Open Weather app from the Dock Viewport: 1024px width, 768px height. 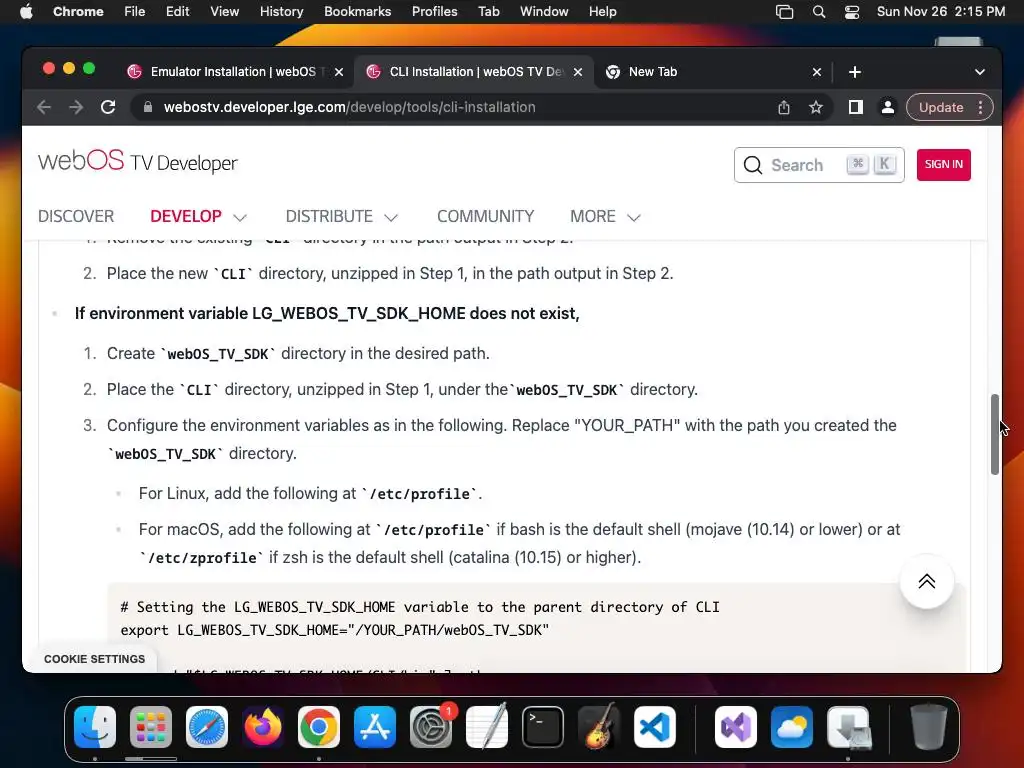click(x=792, y=727)
